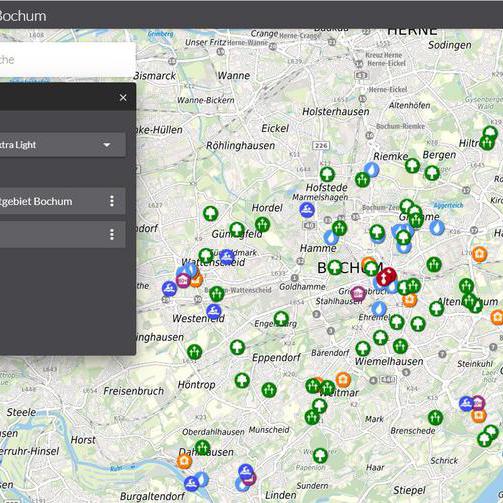Select the 'tgebiet Bochum' layer row
The image size is (503, 503).
tap(63, 201)
